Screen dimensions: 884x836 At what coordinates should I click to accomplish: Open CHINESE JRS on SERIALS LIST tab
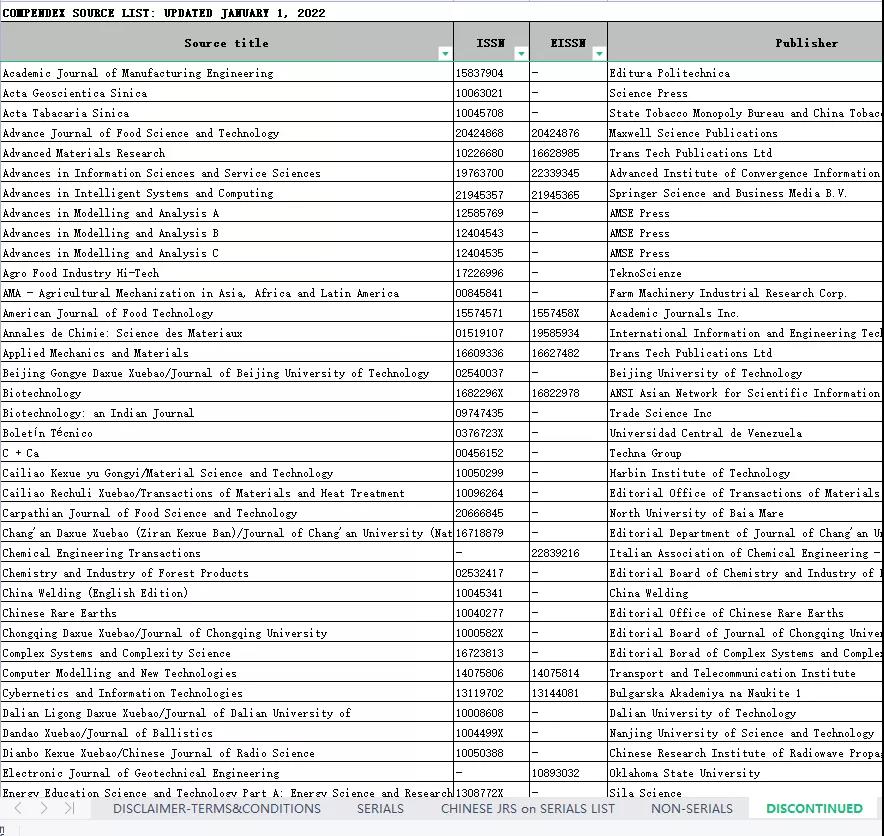pos(528,808)
